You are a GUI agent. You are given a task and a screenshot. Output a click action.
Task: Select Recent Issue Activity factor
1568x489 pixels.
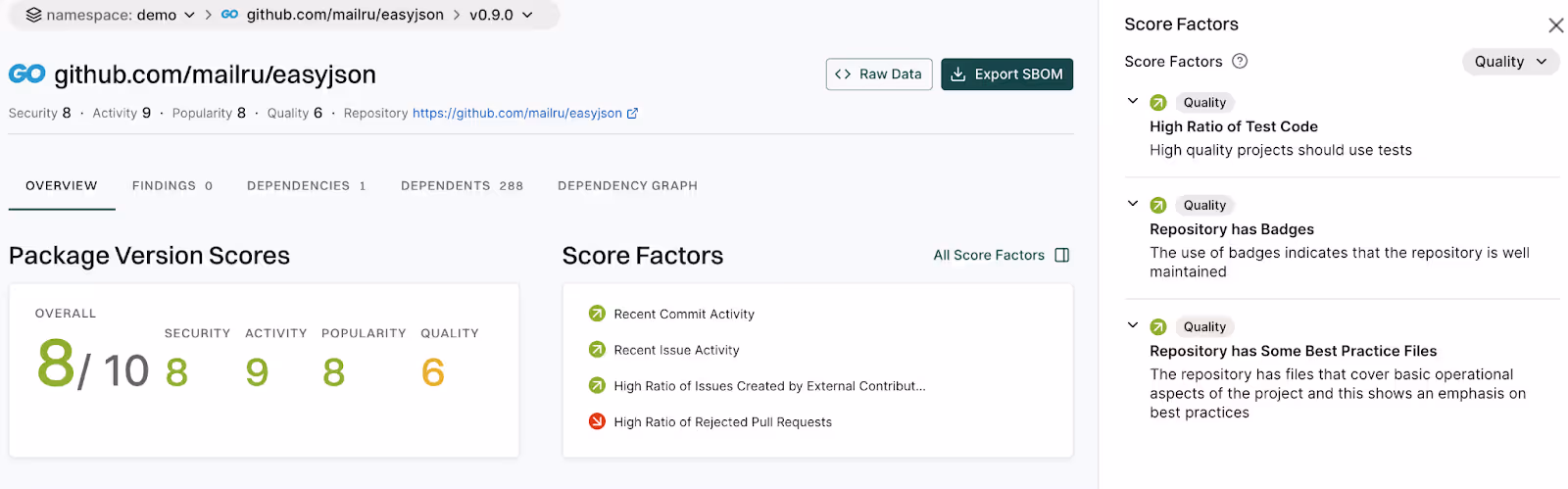(x=676, y=350)
